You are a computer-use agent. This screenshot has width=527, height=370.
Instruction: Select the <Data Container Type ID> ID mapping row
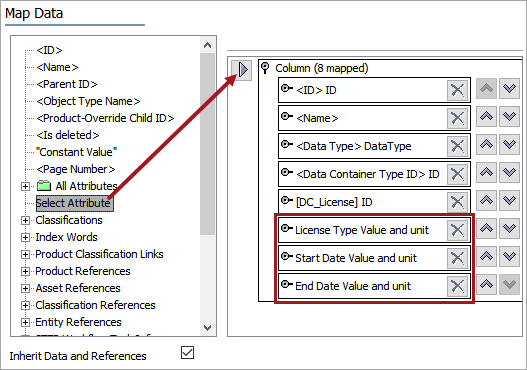(x=374, y=174)
